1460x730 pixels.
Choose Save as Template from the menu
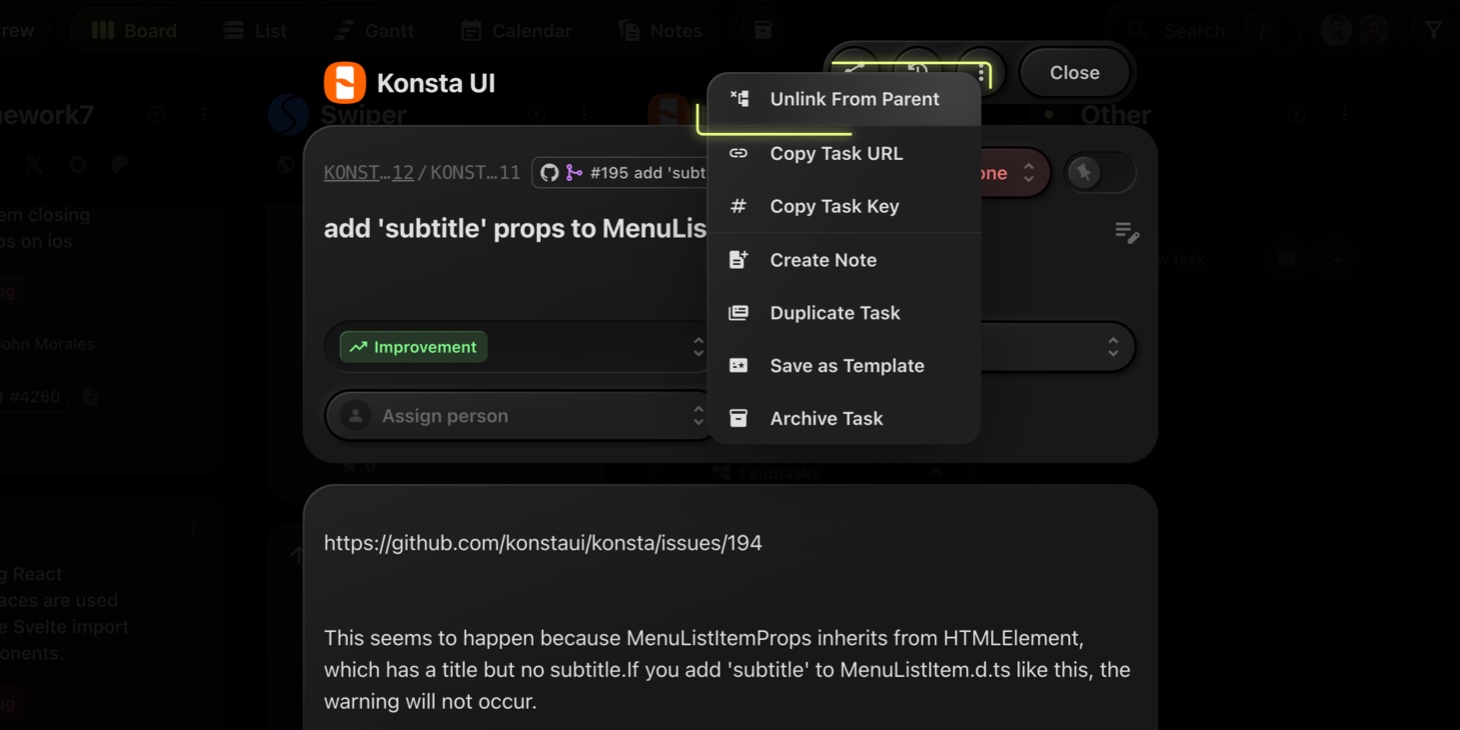(846, 365)
